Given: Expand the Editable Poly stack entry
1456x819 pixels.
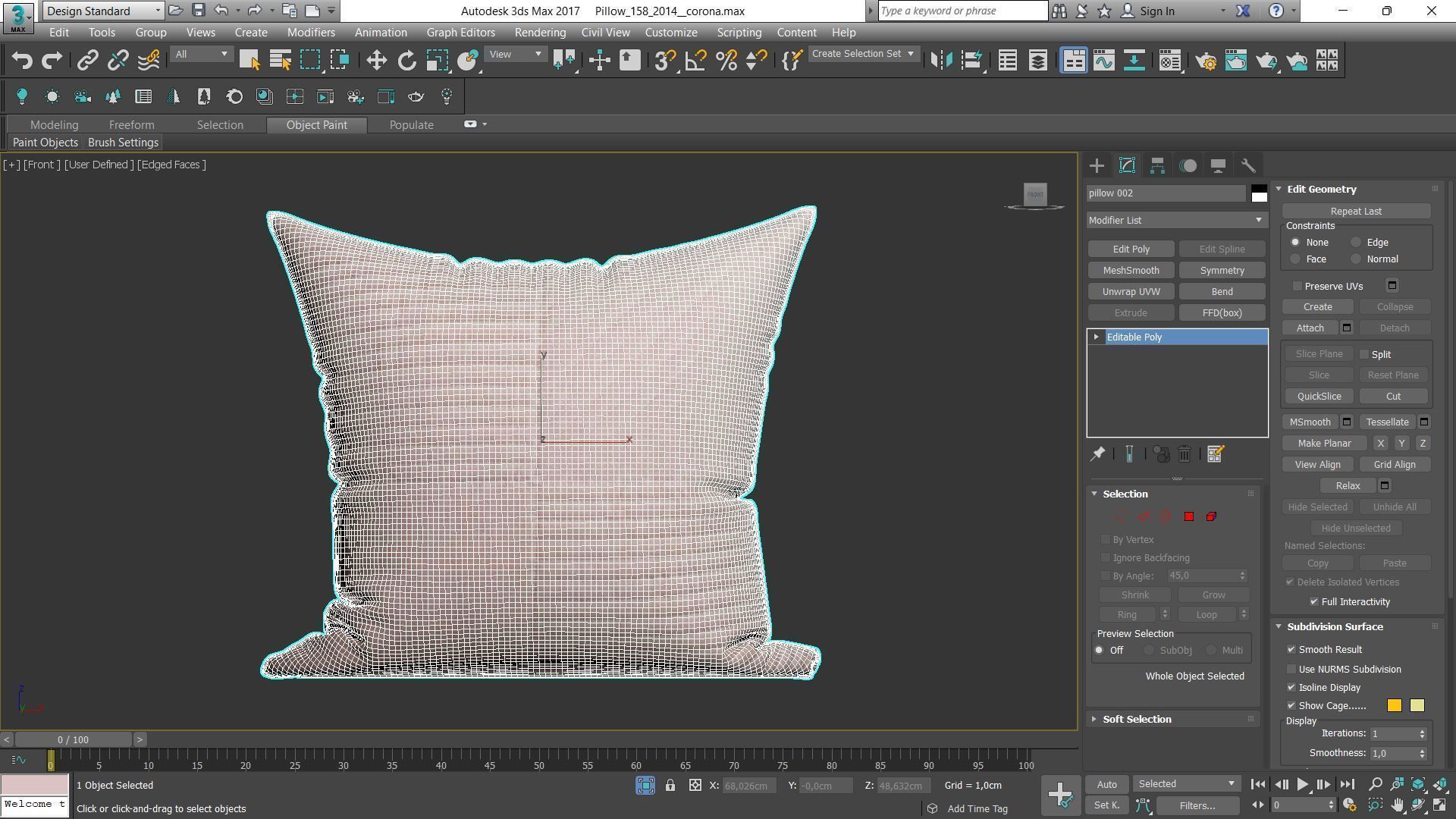Looking at the screenshot, I should coord(1096,337).
